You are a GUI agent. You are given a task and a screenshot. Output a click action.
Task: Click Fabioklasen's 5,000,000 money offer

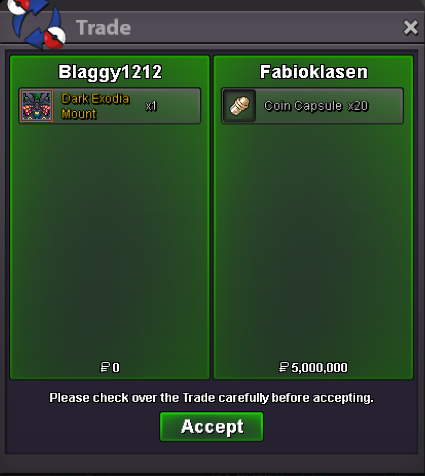[x=319, y=368]
